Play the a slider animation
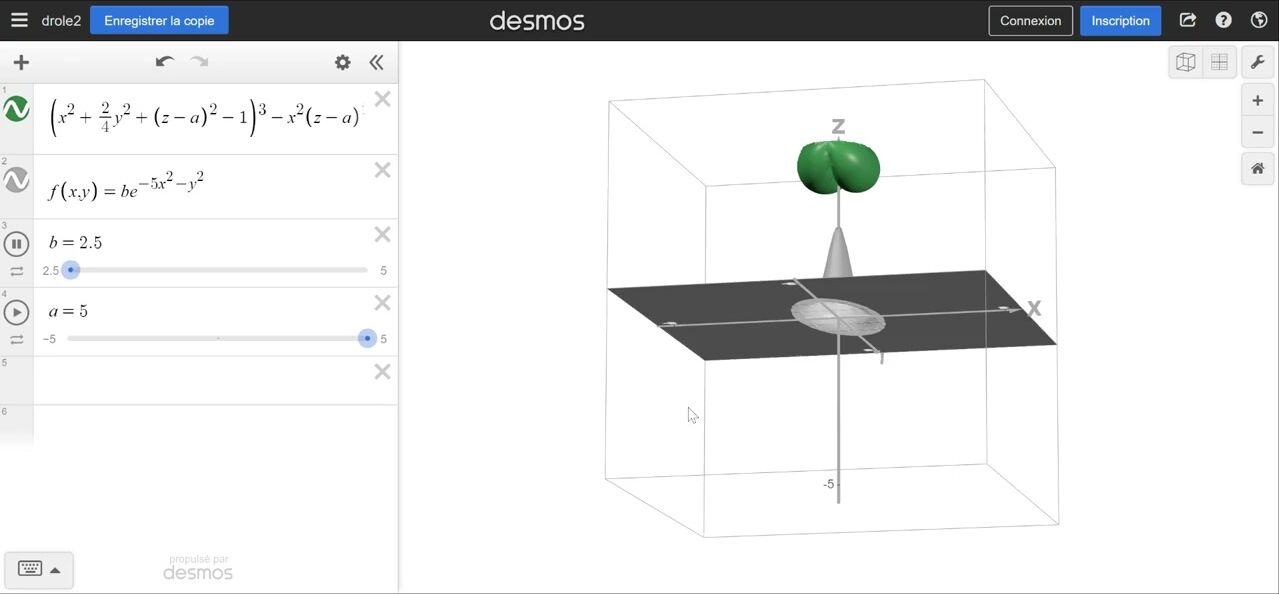This screenshot has height=594, width=1279. coord(17,312)
